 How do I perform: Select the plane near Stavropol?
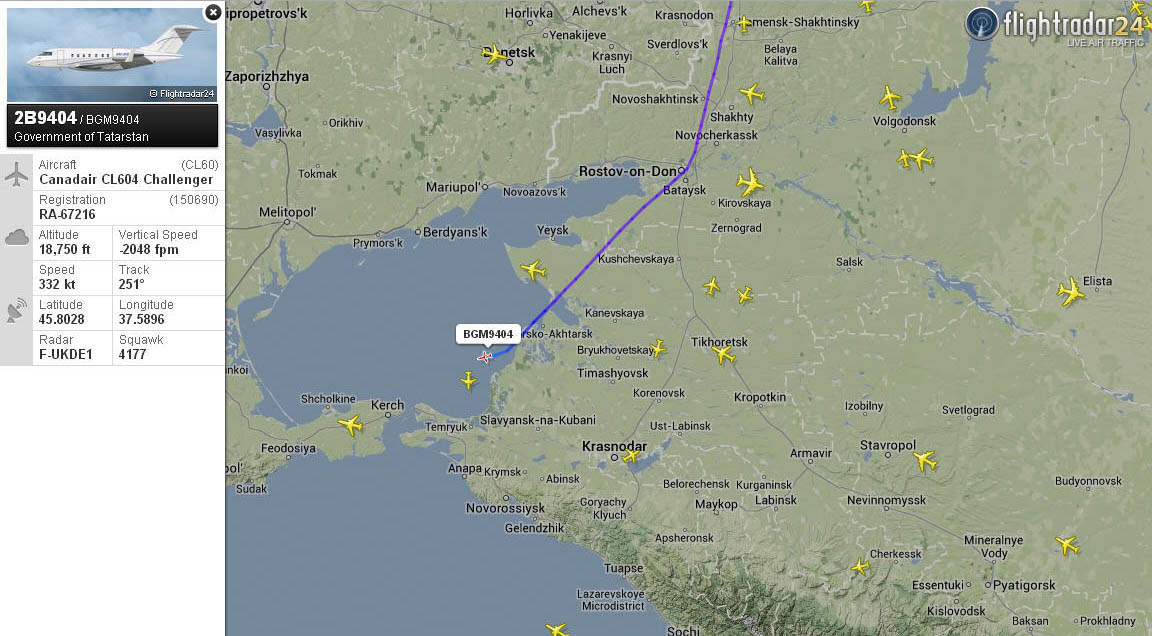click(925, 460)
